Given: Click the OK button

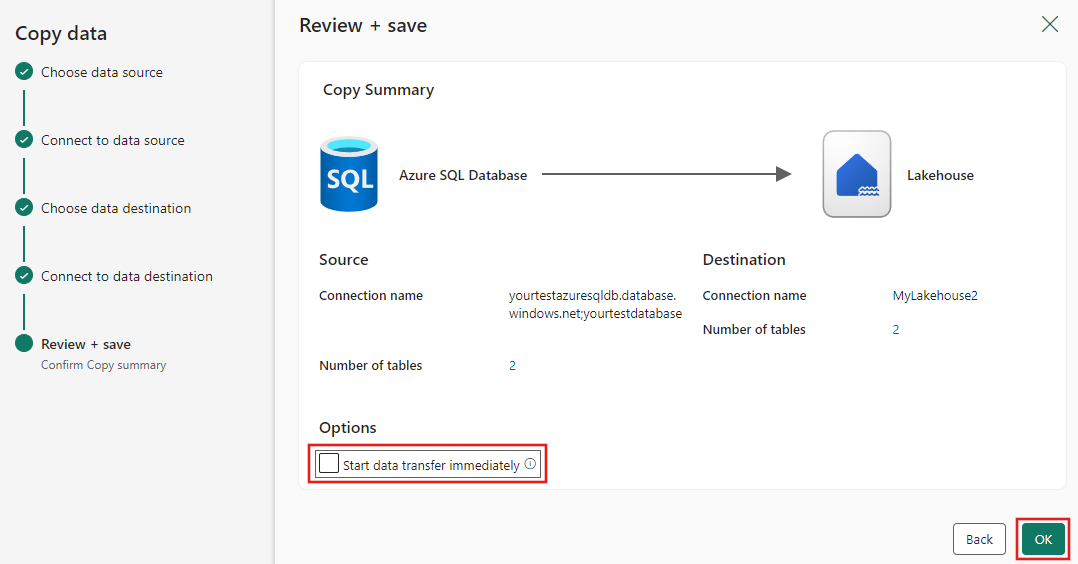Looking at the screenshot, I should pyautogui.click(x=1043, y=539).
